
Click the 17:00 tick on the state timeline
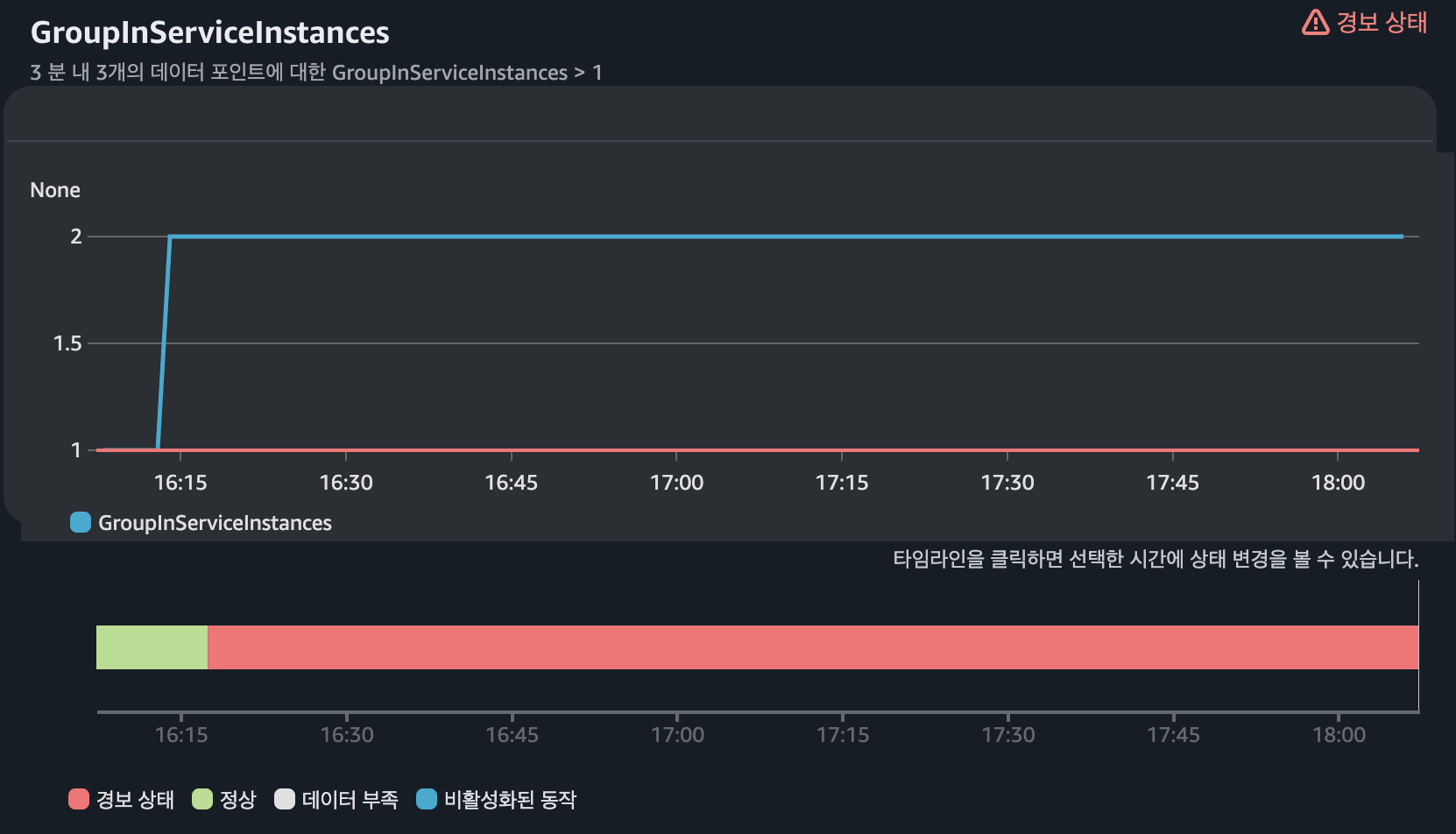click(677, 734)
